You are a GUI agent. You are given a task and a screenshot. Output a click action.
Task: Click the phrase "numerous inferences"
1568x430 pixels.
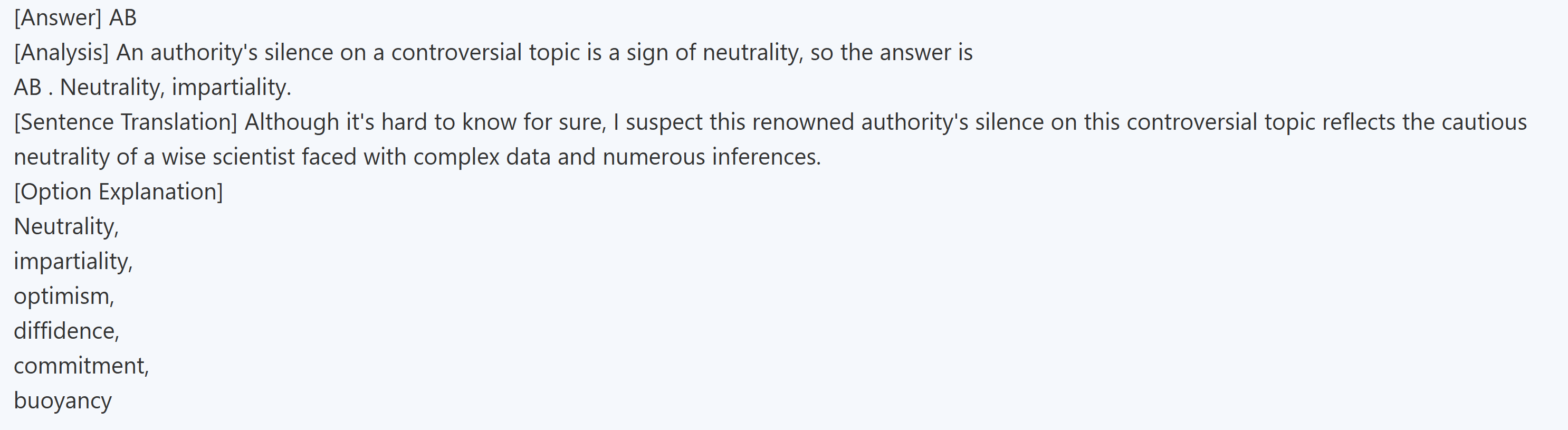712,157
